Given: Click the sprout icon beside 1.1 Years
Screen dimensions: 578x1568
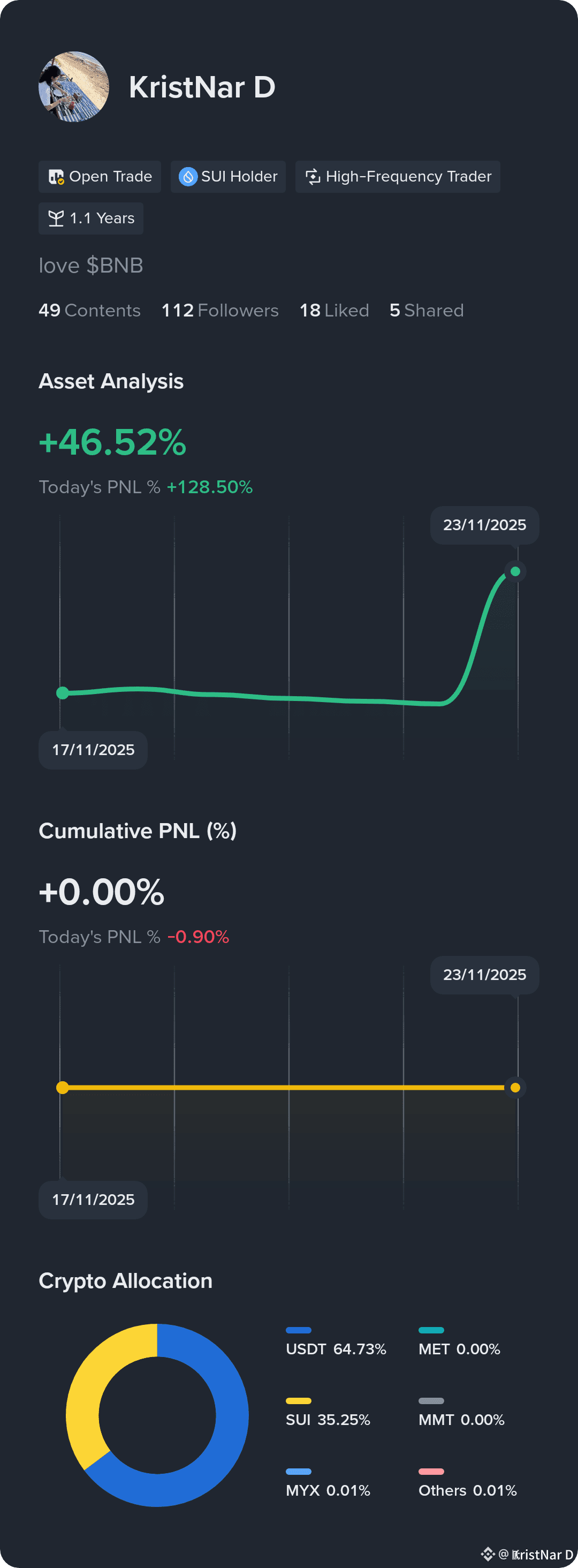Looking at the screenshot, I should pyautogui.click(x=56, y=218).
